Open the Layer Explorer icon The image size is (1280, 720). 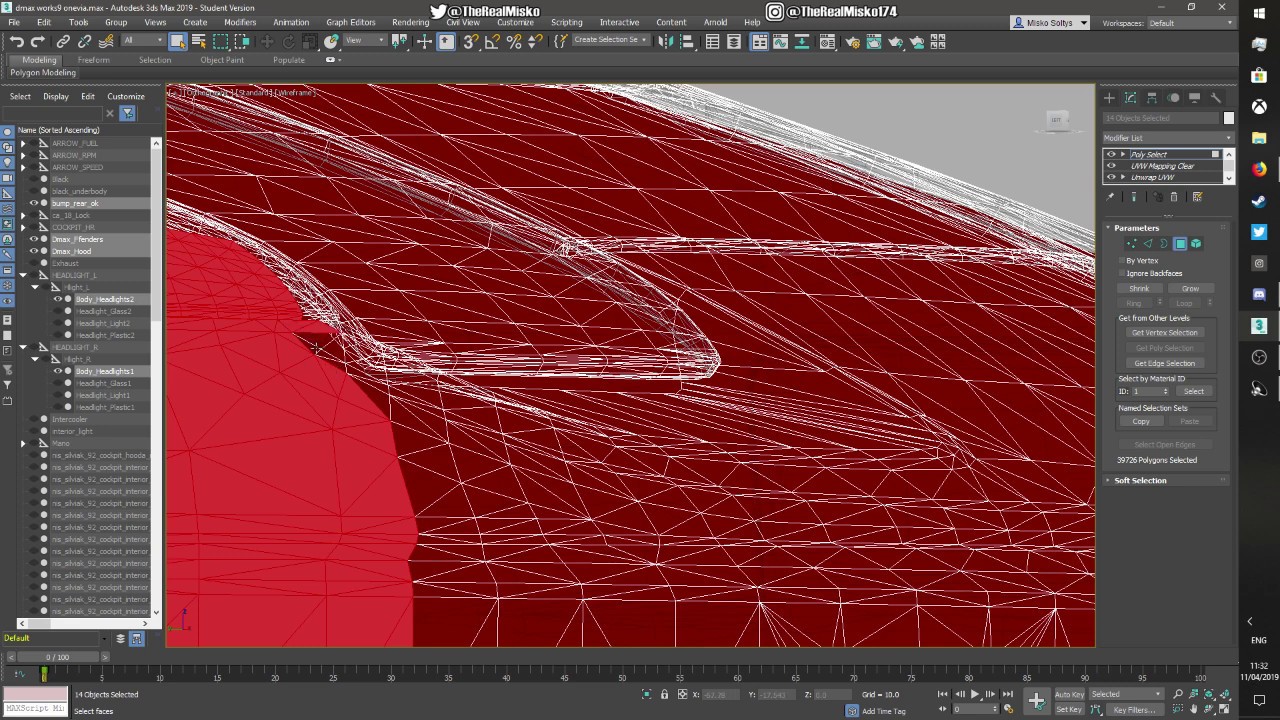(x=734, y=41)
